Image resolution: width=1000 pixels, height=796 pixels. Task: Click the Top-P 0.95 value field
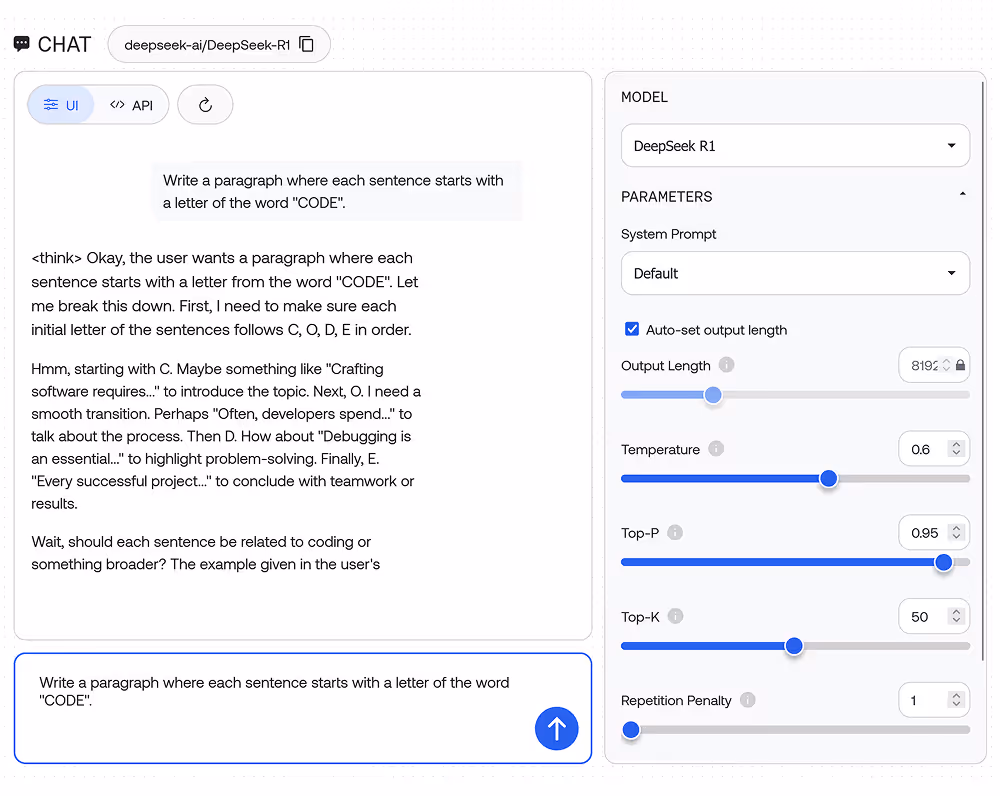coord(934,533)
